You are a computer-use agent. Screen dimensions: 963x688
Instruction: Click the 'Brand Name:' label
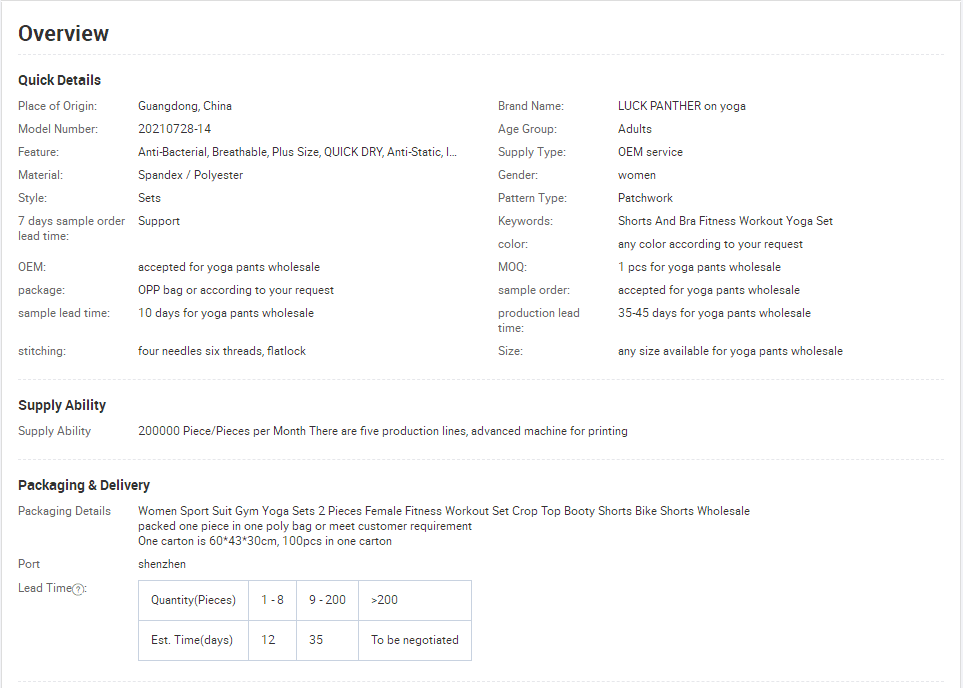(x=531, y=106)
